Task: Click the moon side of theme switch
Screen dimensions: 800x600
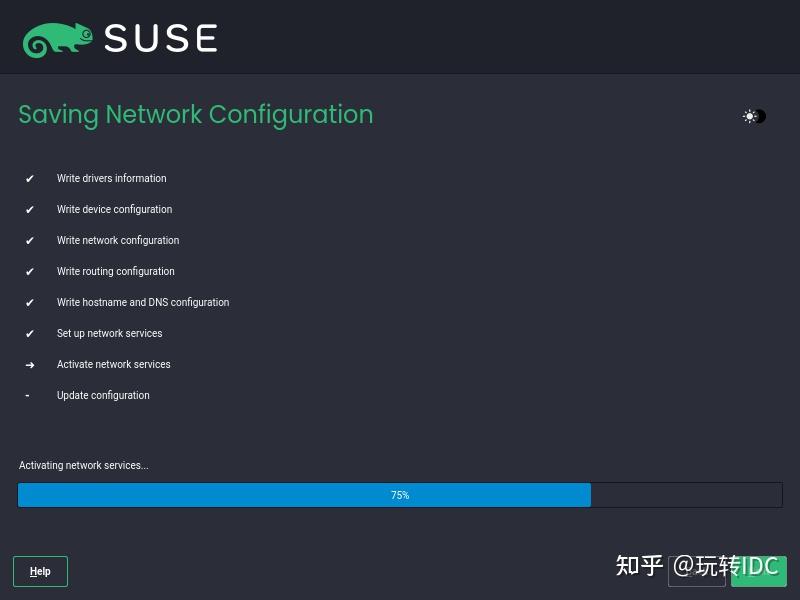Action: pyautogui.click(x=760, y=117)
